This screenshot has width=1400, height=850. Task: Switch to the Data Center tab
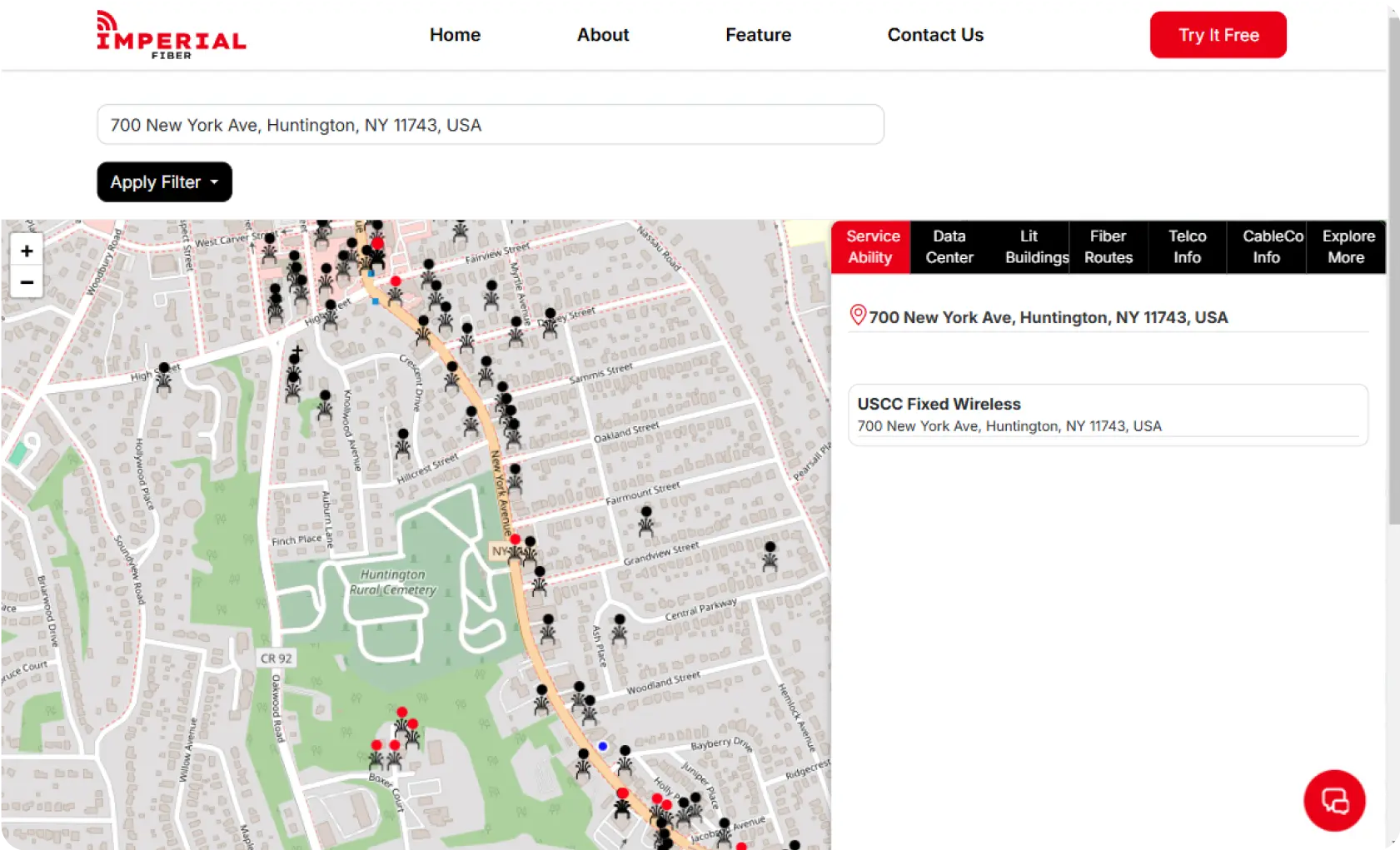point(949,247)
